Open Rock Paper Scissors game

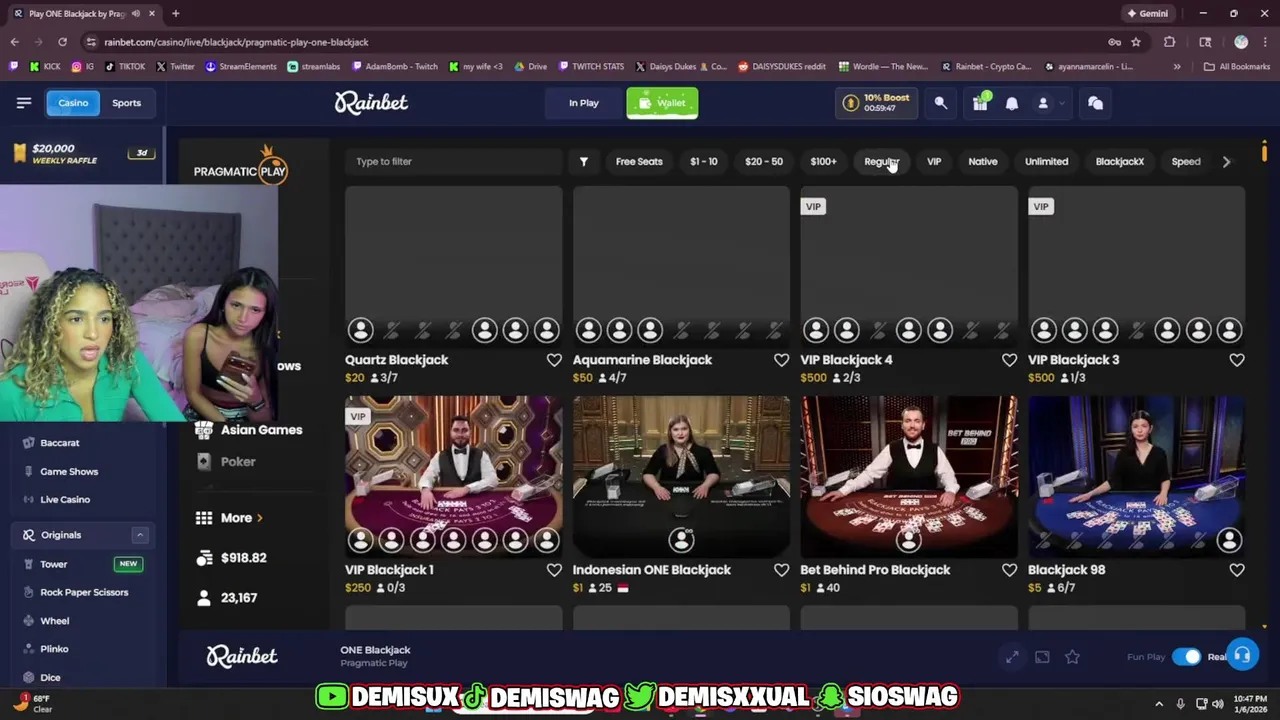pyautogui.click(x=84, y=592)
